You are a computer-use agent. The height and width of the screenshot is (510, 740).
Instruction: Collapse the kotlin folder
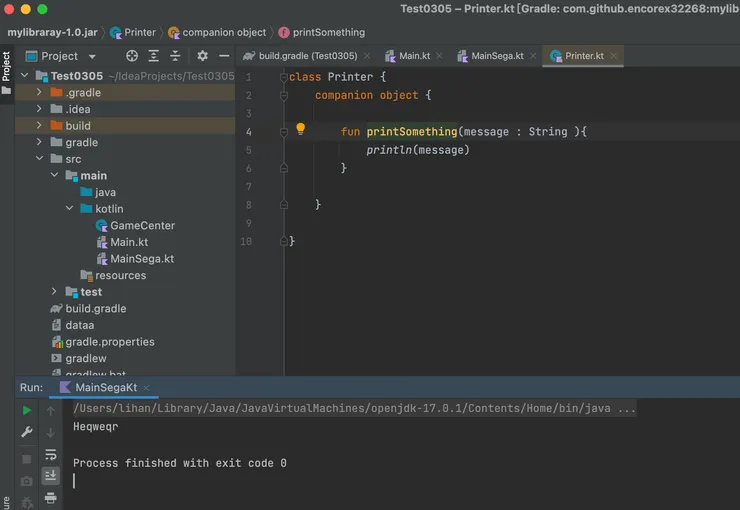[x=70, y=209]
